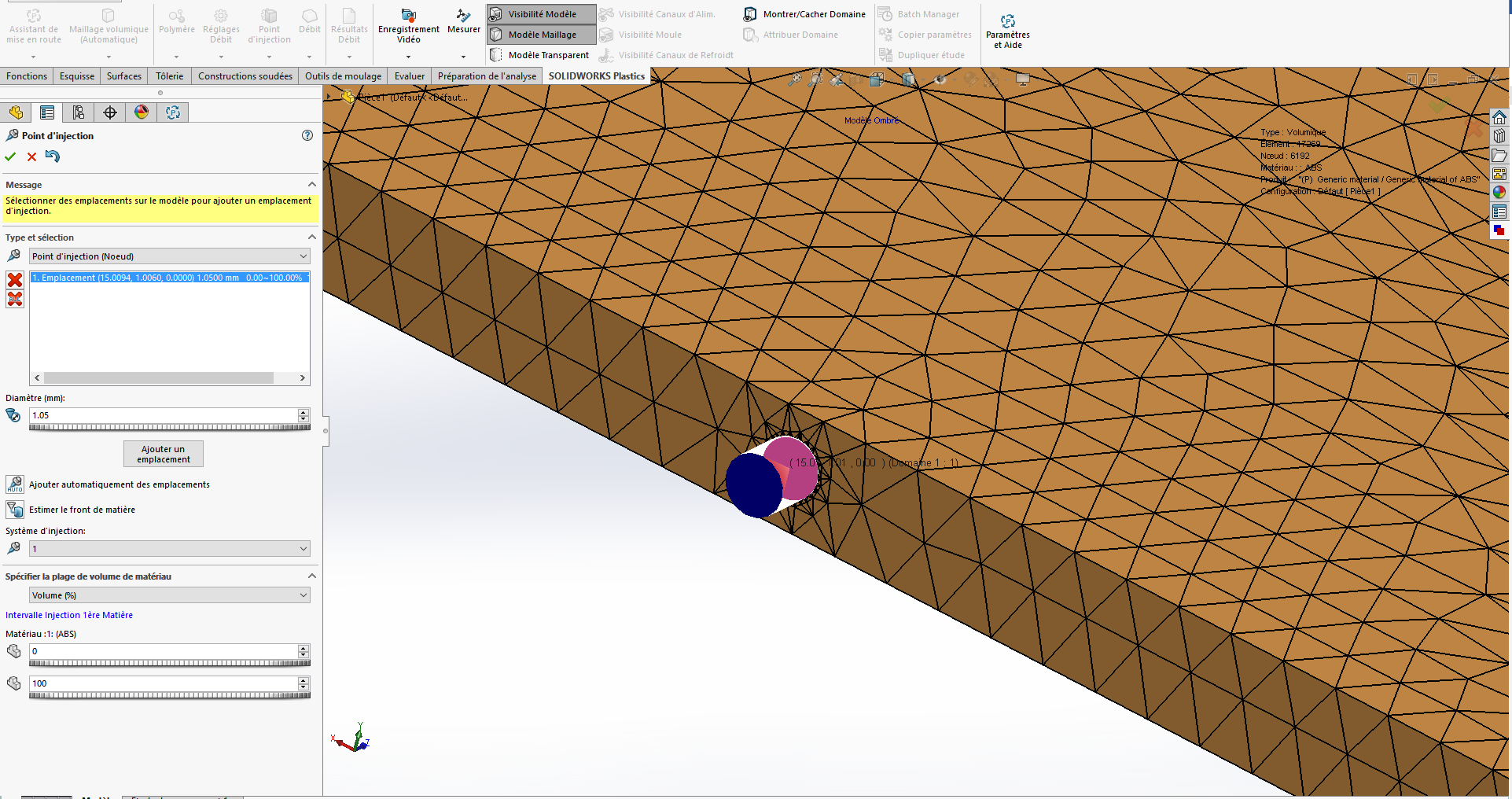Click Zoom to Area in viewport toolbar
The height and width of the screenshot is (799, 1512).
(x=815, y=79)
